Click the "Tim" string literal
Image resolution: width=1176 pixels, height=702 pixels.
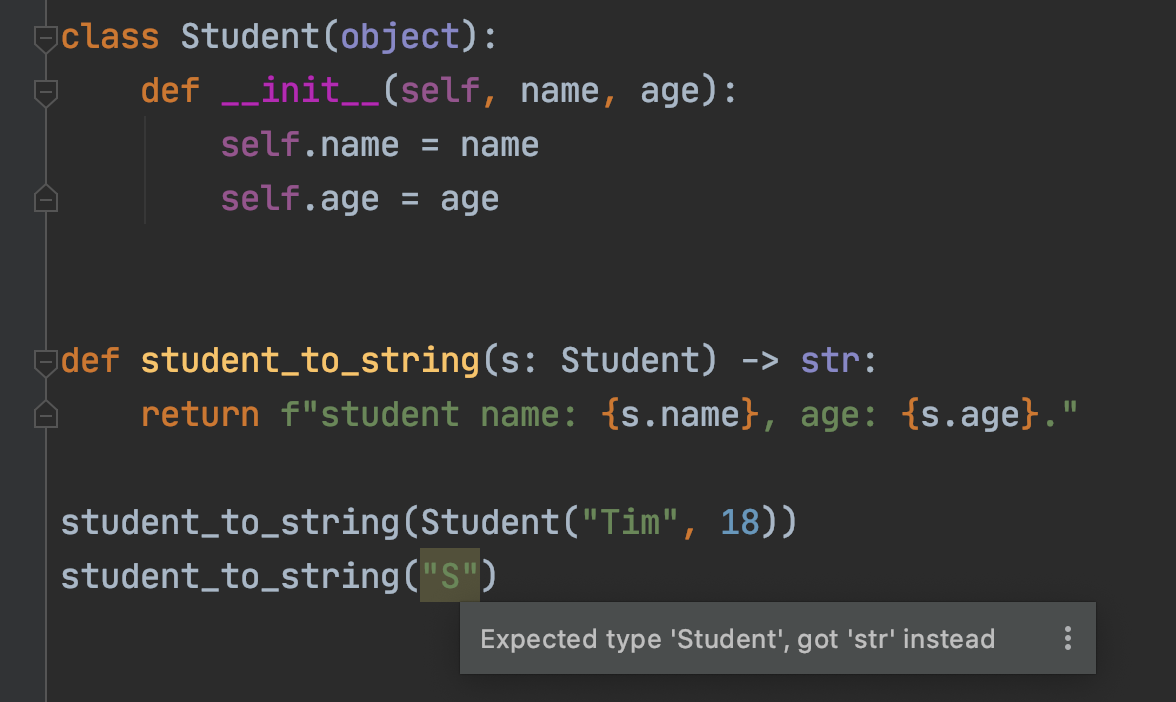(621, 522)
